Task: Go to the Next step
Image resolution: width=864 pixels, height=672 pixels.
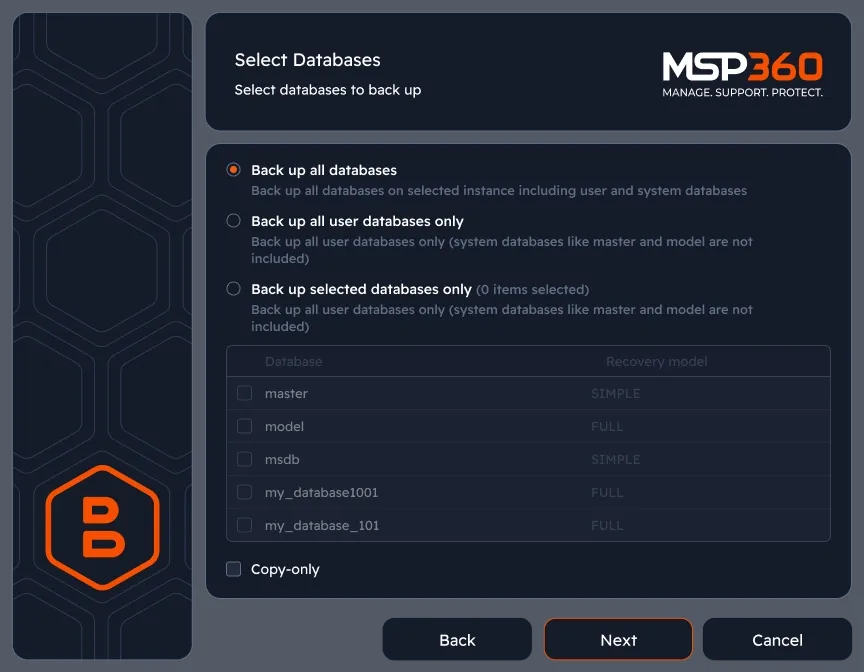Action: (618, 640)
